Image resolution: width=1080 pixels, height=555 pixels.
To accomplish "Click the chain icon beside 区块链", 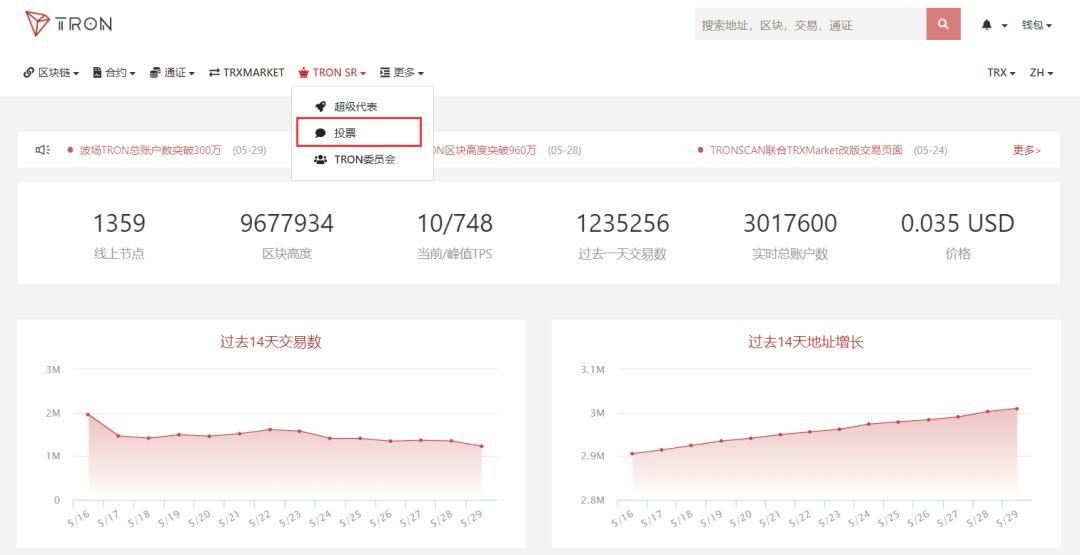I will coord(29,72).
